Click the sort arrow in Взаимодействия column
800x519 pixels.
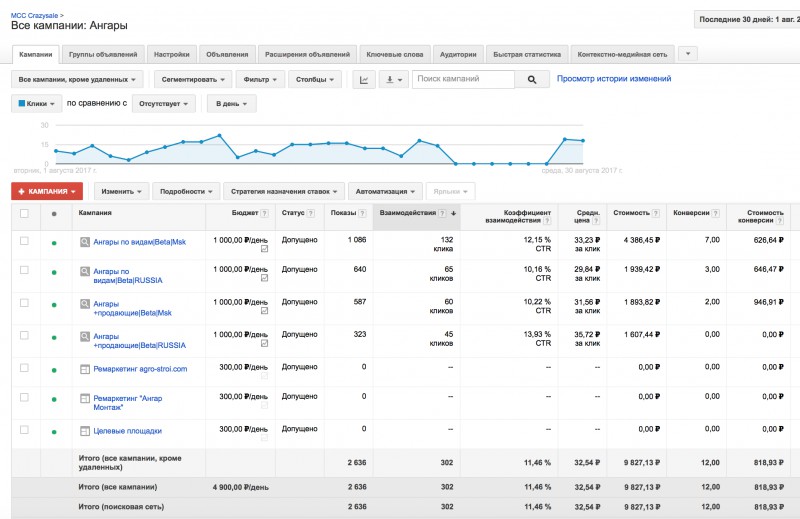coord(453,213)
